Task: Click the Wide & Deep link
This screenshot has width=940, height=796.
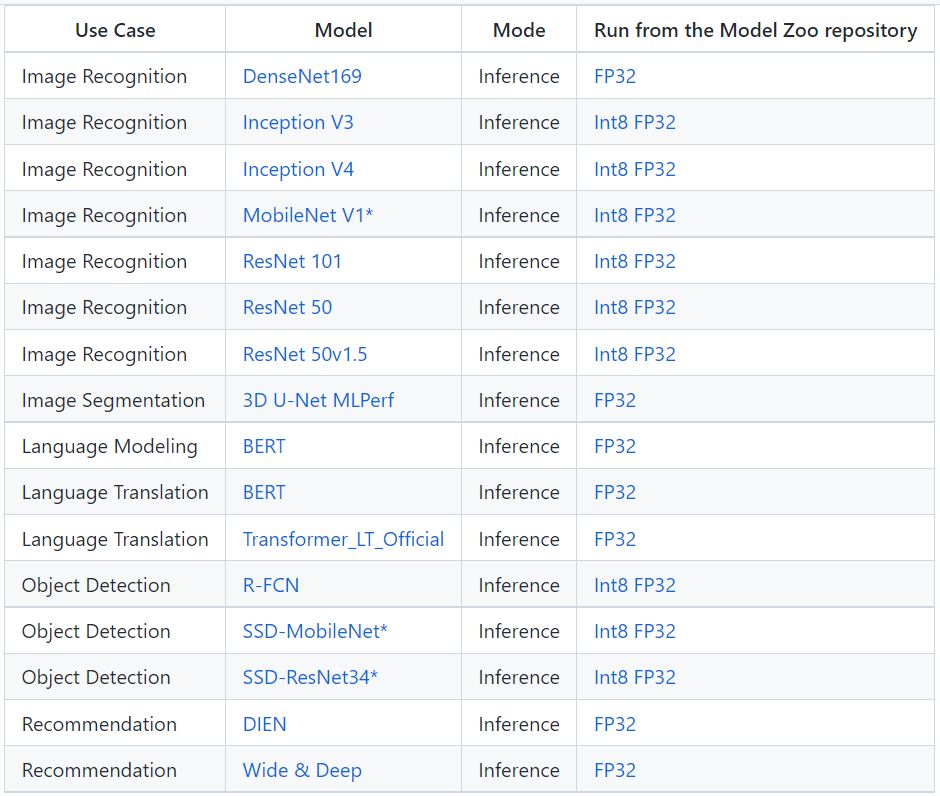Action: coord(302,770)
